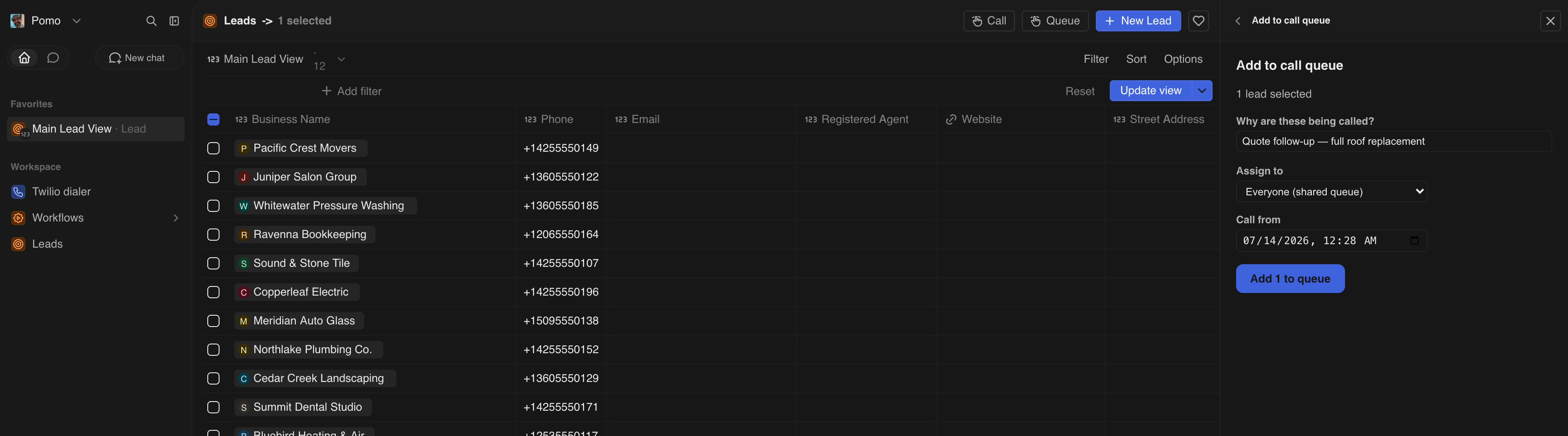Open the Update view dropdown arrow
The height and width of the screenshot is (436, 1568).
pyautogui.click(x=1202, y=91)
